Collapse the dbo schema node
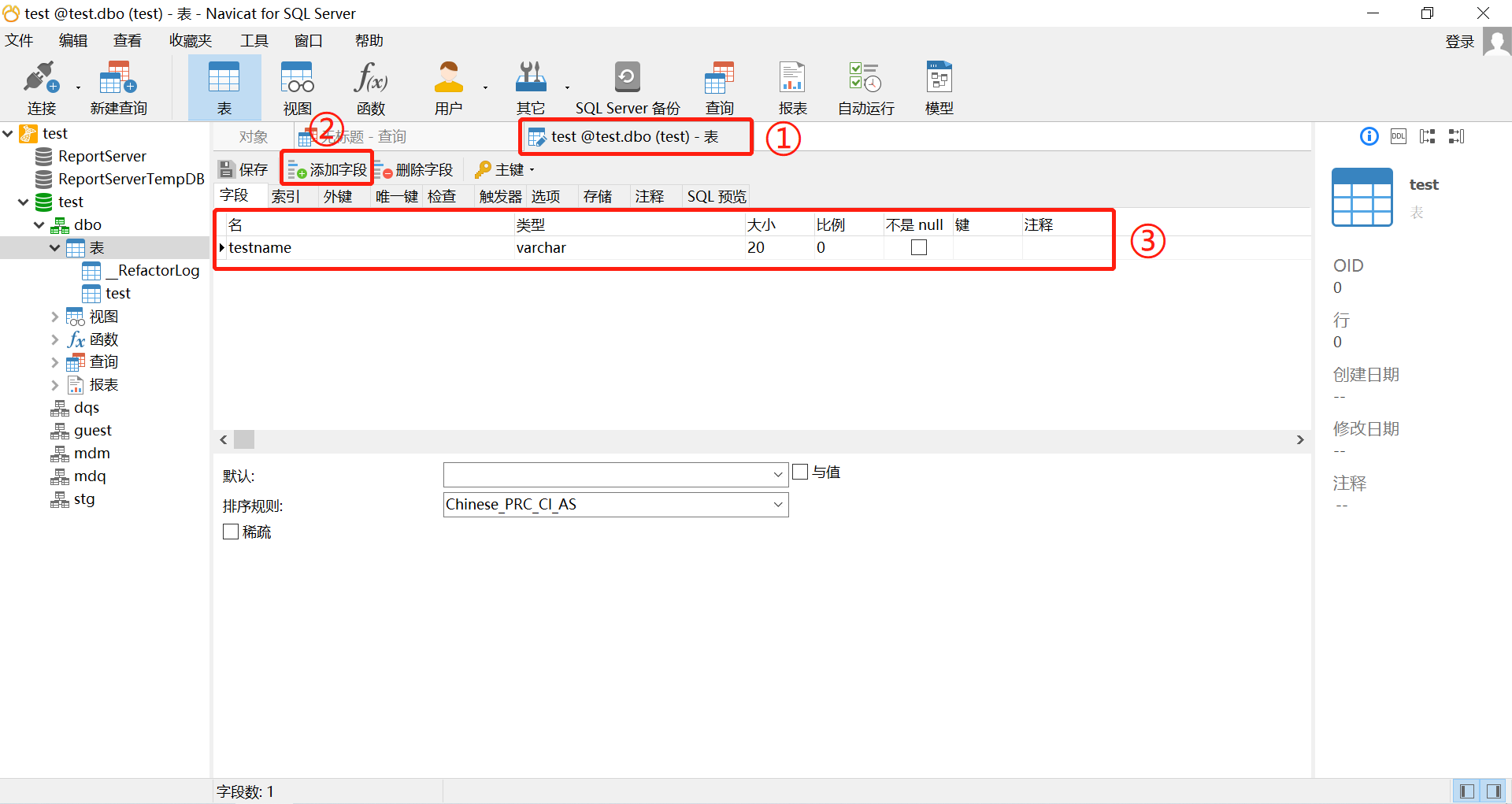 [39, 225]
